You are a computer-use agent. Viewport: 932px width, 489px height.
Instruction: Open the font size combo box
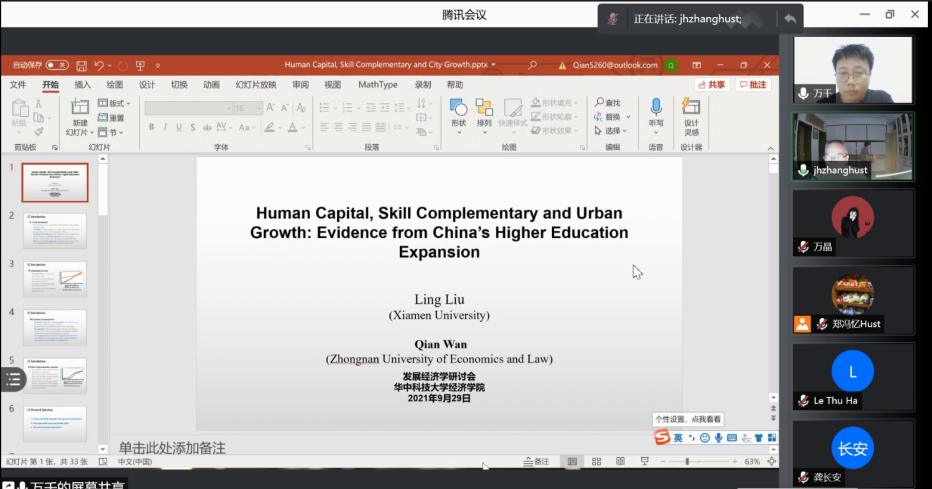pos(249,108)
